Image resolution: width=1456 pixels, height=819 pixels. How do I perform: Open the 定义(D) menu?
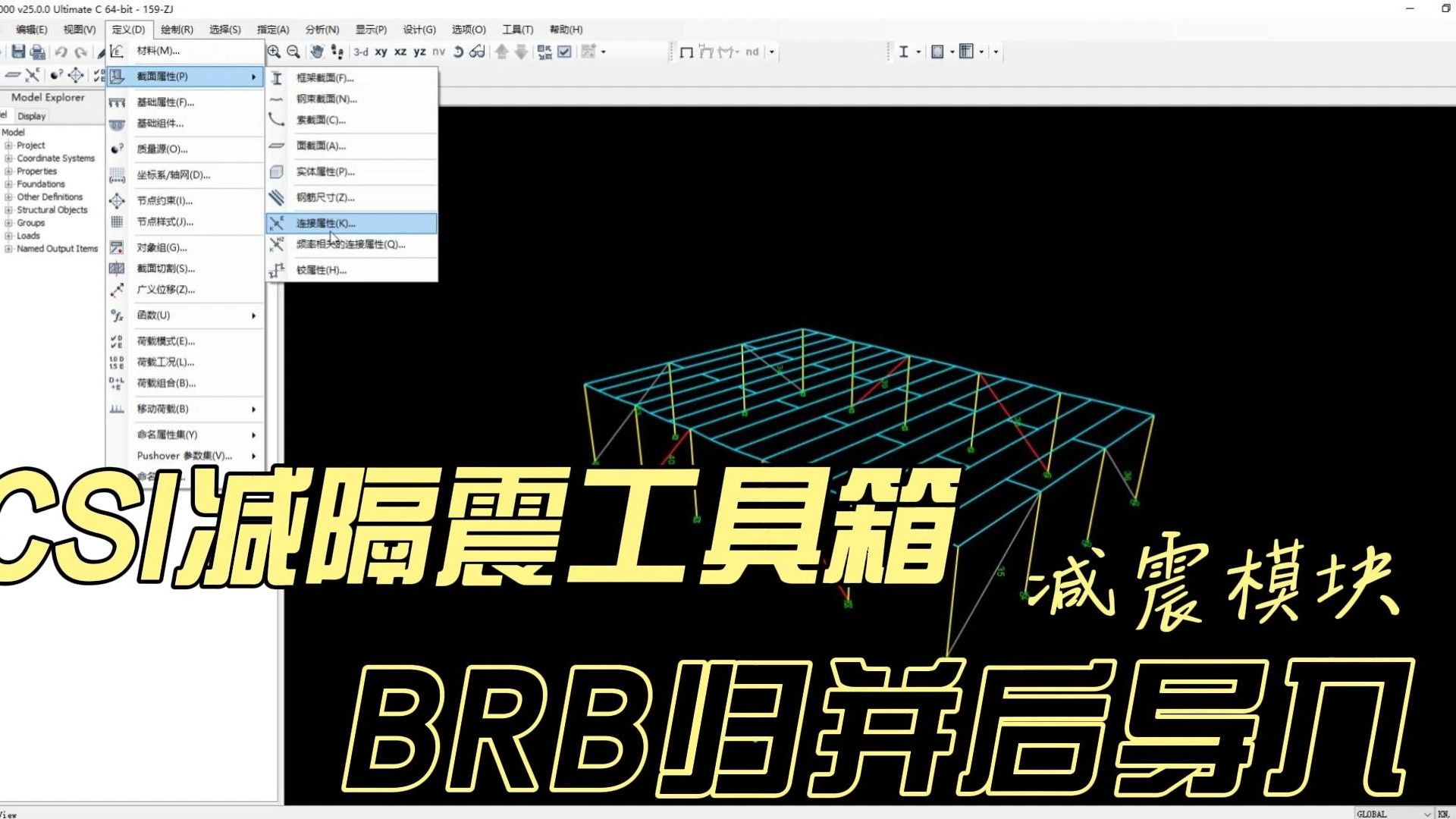(x=128, y=30)
